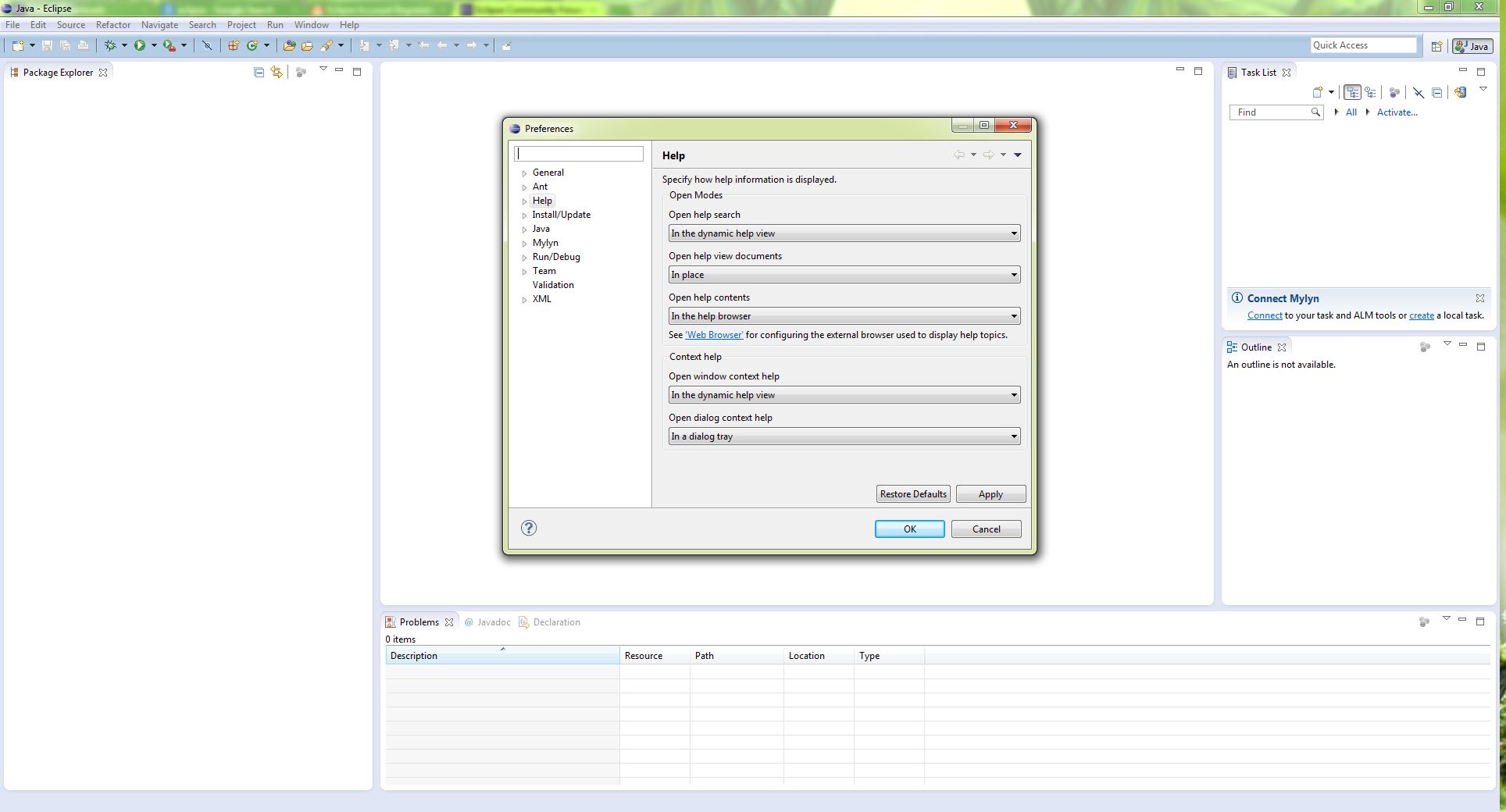Toggle Categorized view in Task List
1506x812 pixels.
click(x=1352, y=92)
